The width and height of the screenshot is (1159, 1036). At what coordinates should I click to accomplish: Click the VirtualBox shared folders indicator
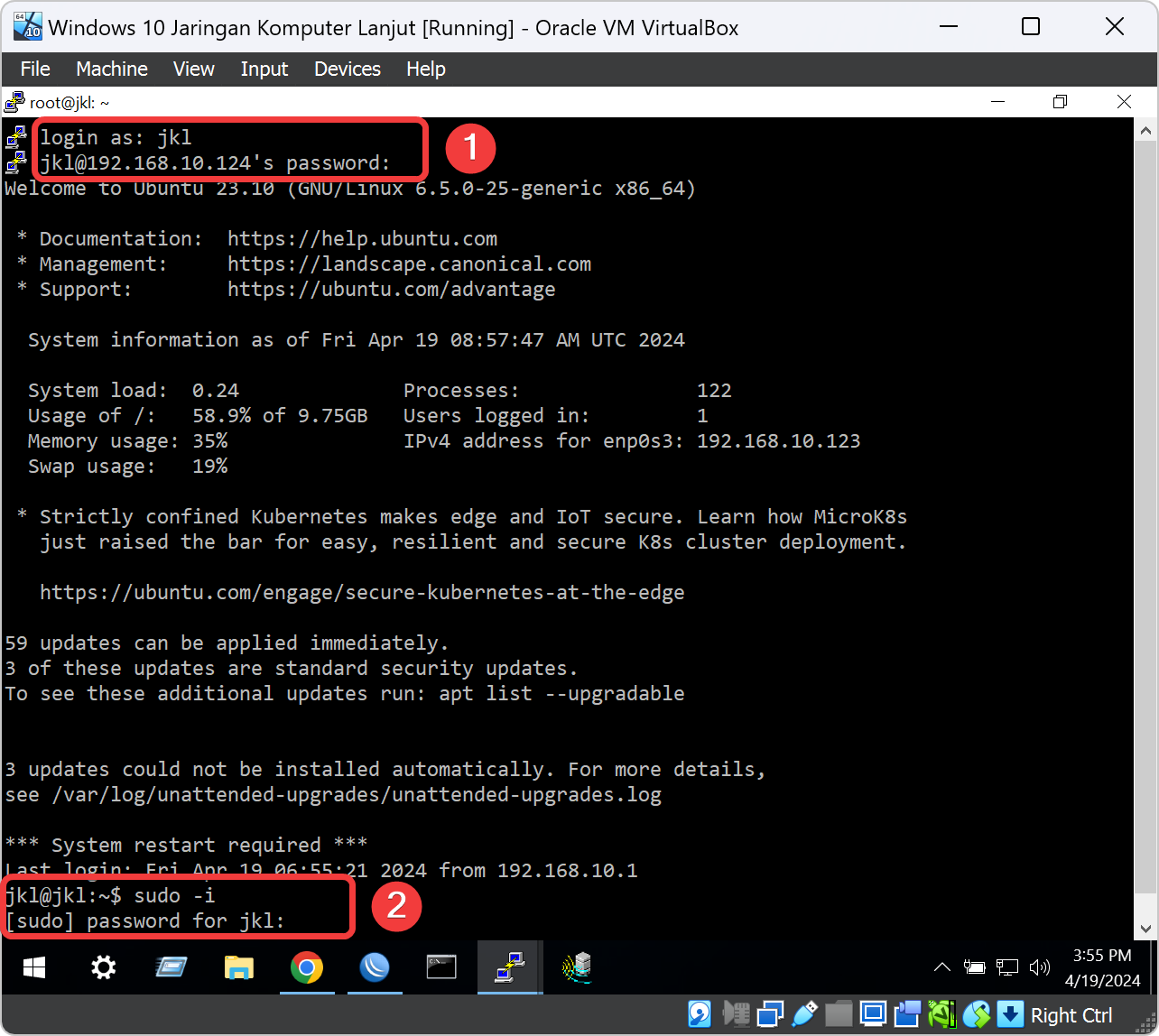(x=839, y=1015)
